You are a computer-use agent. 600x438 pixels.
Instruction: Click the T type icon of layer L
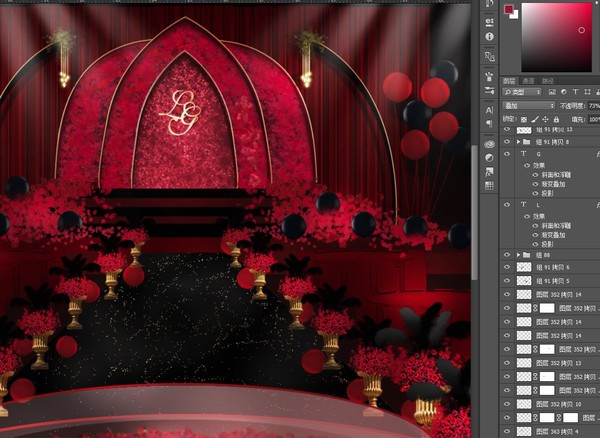523,205
